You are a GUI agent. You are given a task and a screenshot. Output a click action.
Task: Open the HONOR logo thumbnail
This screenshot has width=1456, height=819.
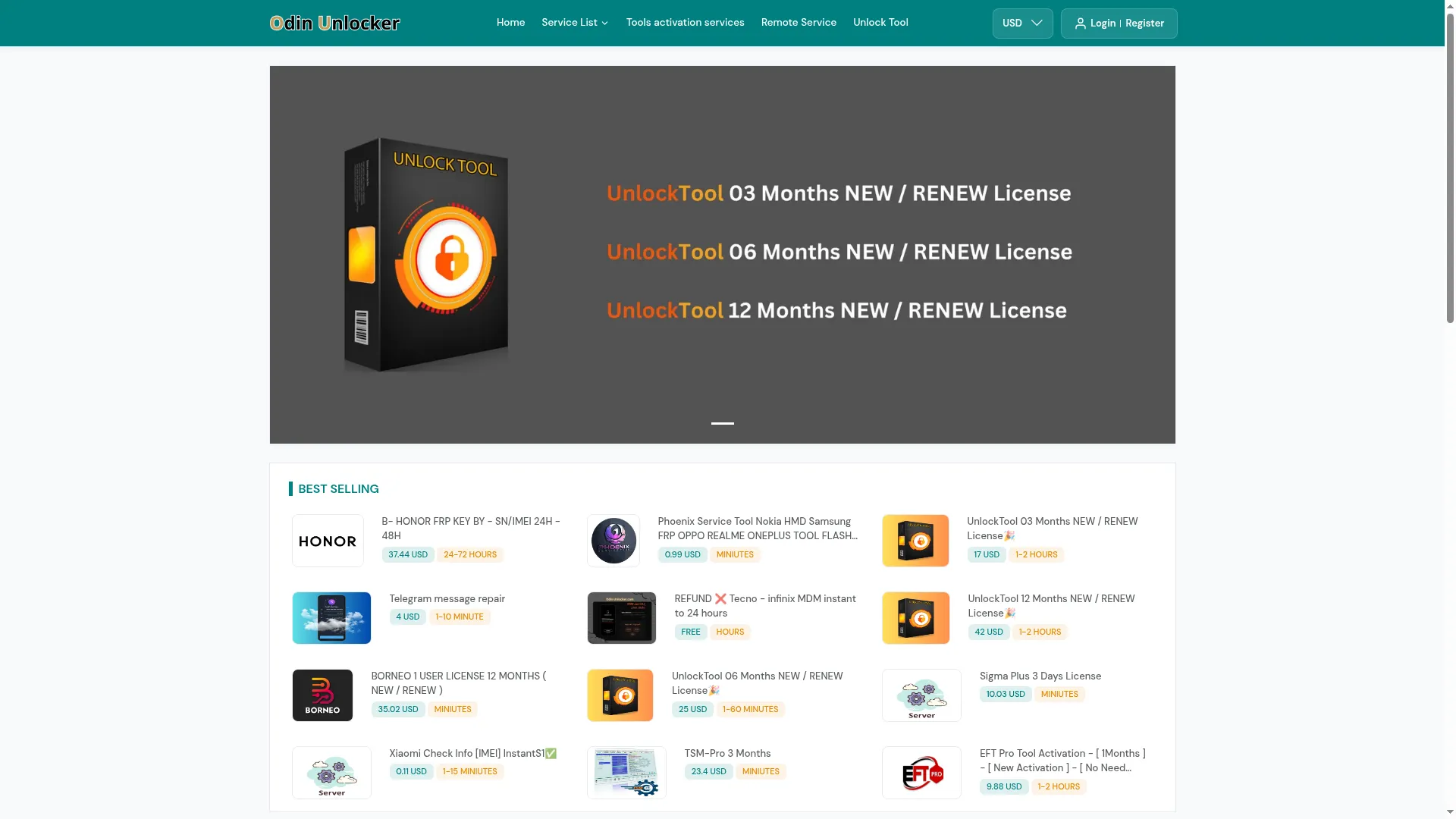click(328, 541)
